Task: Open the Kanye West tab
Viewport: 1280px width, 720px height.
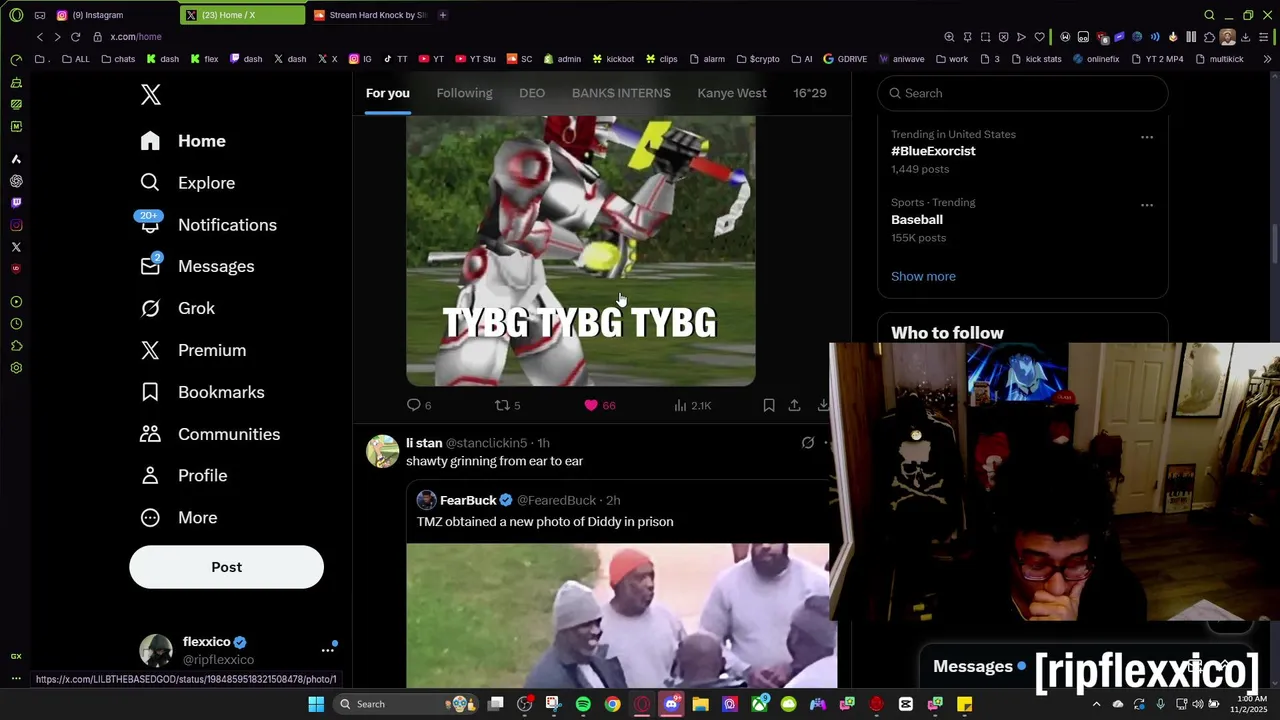Action: point(732,93)
